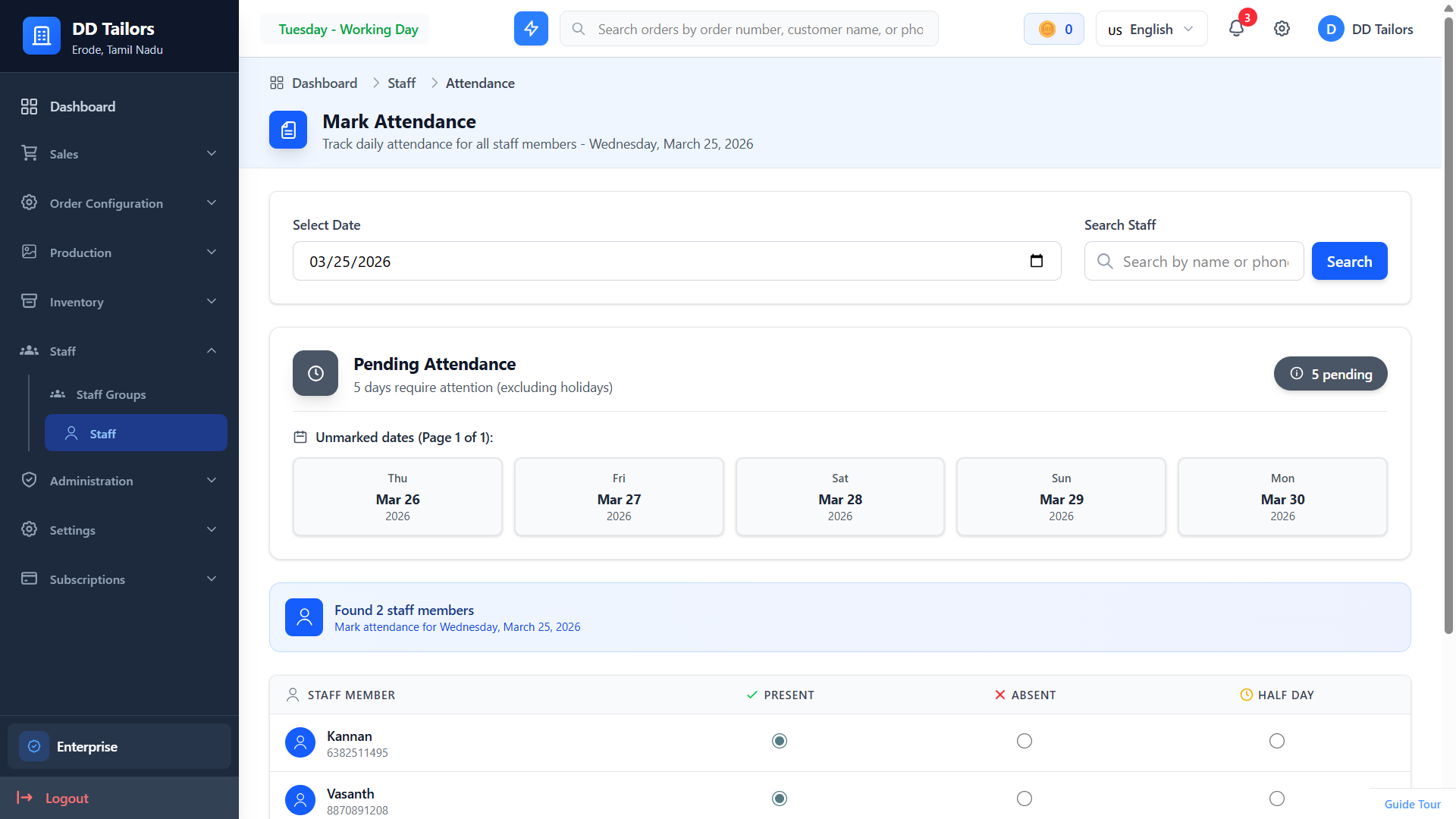Click the Subscriptions card icon

[29, 579]
